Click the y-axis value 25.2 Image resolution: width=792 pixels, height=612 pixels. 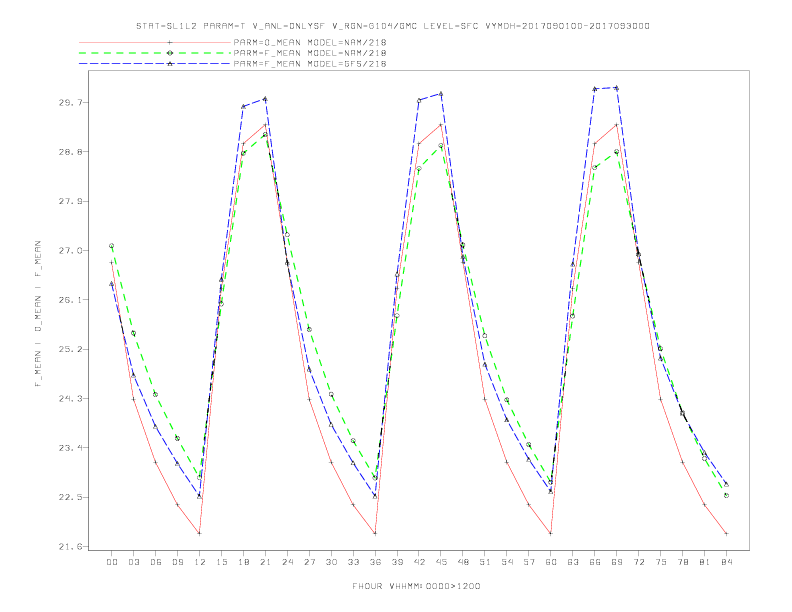(x=71, y=349)
